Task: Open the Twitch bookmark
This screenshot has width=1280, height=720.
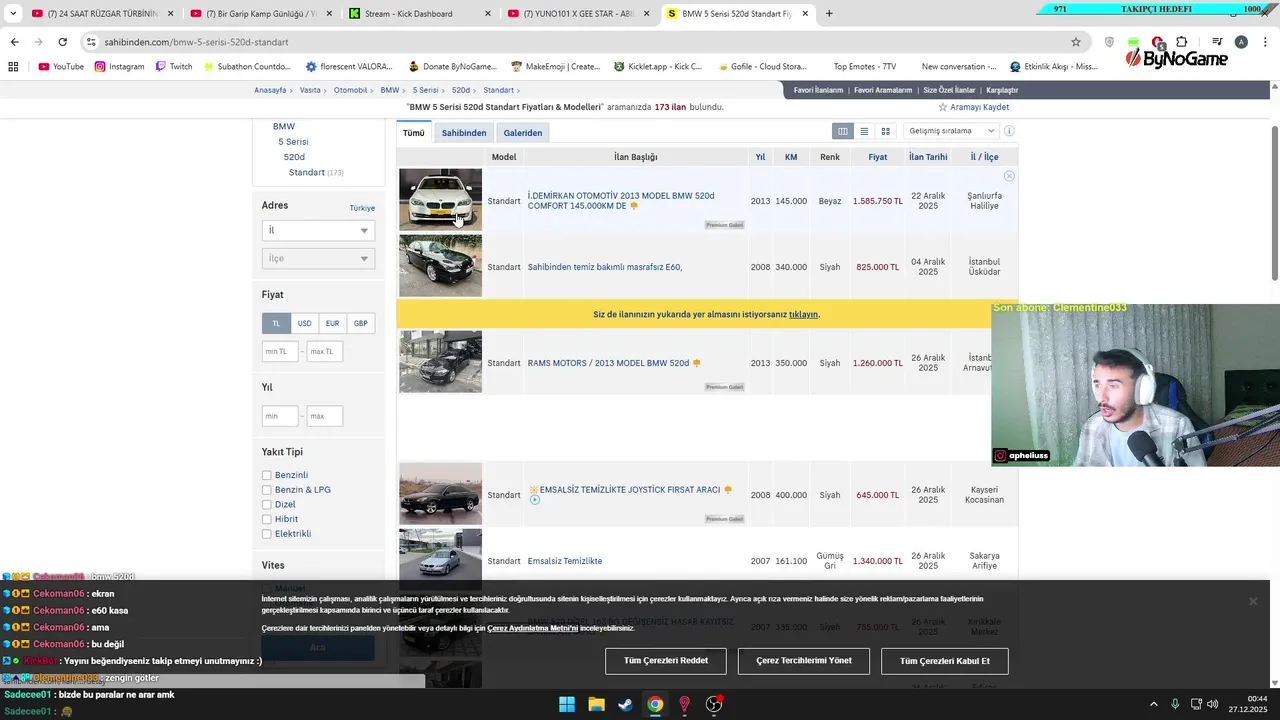Action: pyautogui.click(x=174, y=66)
